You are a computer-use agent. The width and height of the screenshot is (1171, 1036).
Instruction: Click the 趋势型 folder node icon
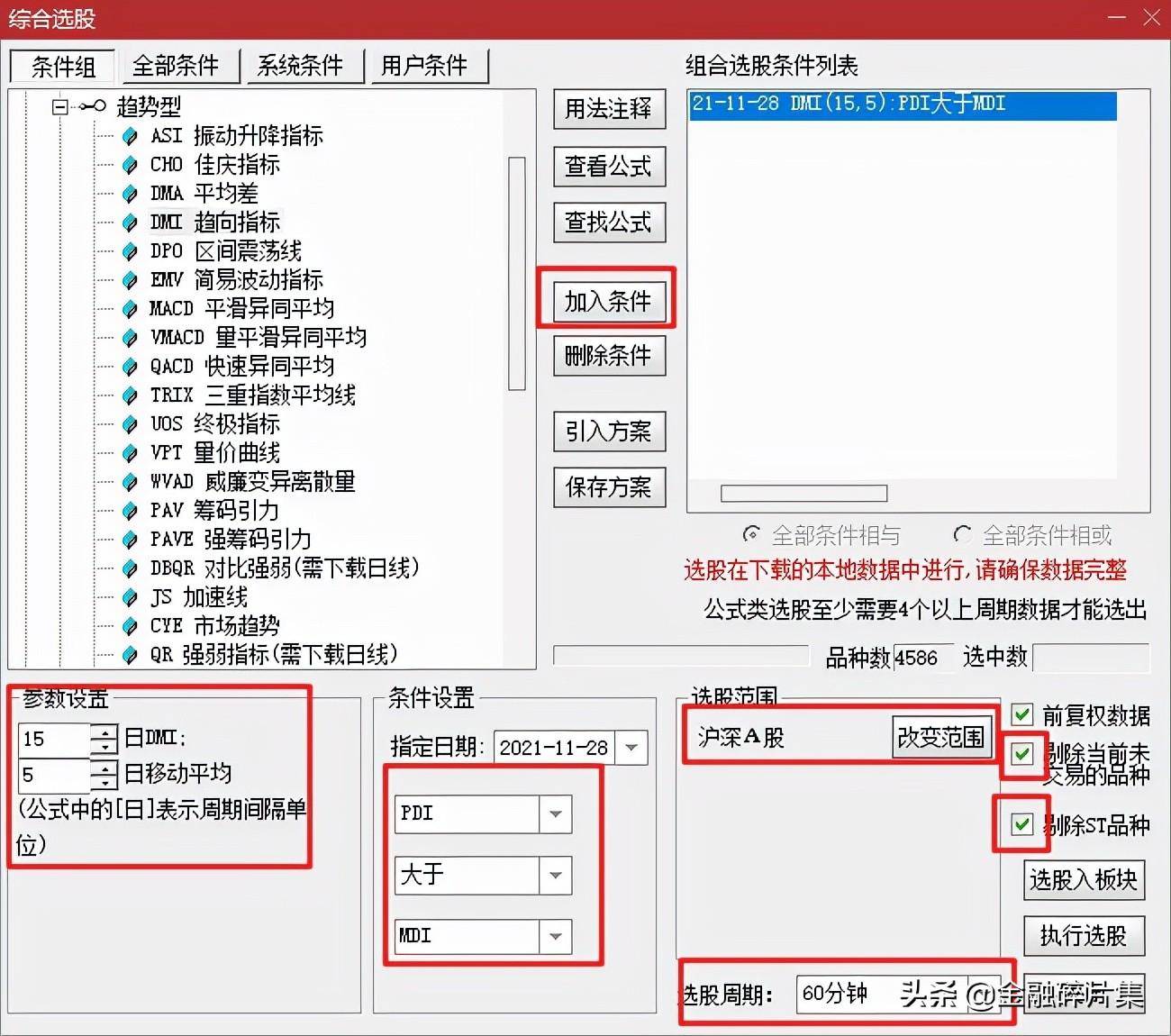pos(94,106)
